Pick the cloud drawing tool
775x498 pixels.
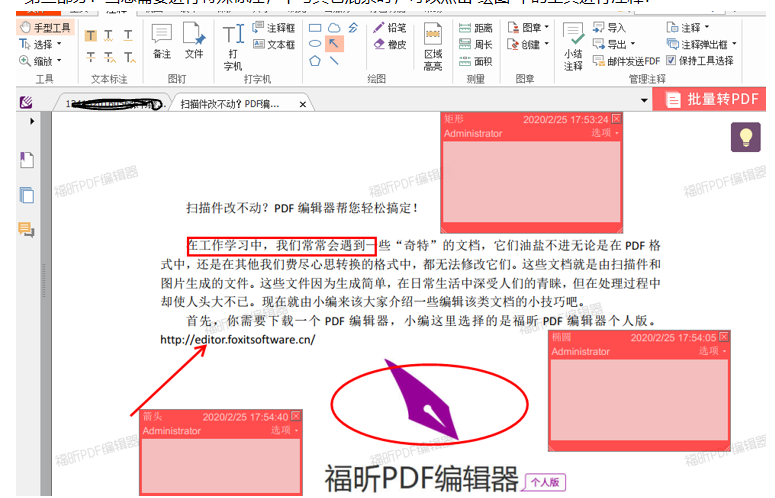point(334,28)
